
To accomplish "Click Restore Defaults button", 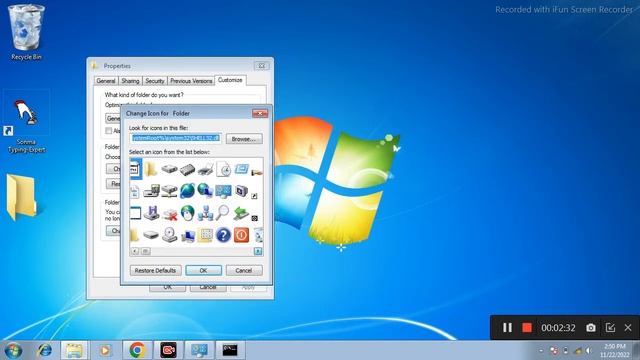I will [156, 270].
